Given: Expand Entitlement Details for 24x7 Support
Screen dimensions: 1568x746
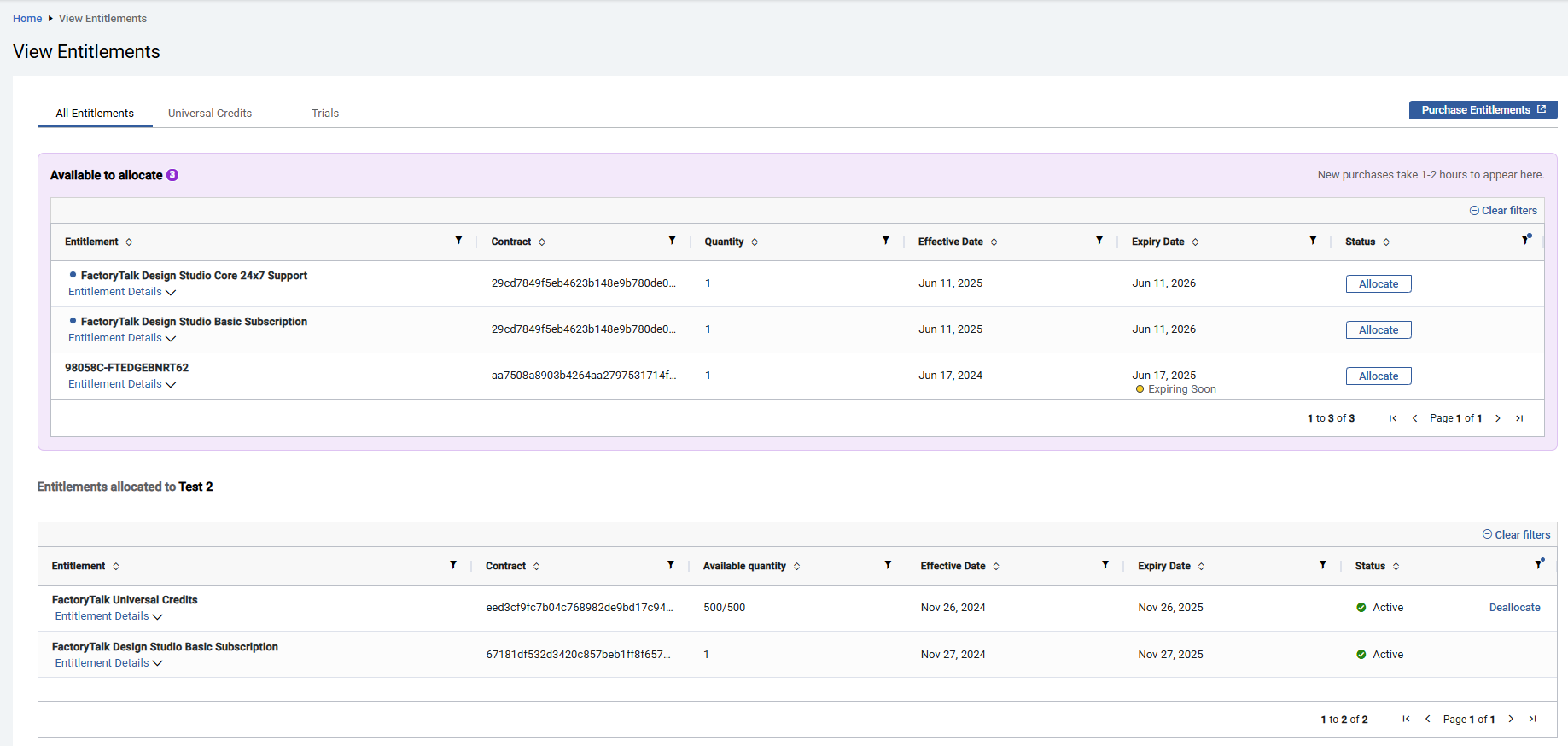Looking at the screenshot, I should tap(121, 292).
